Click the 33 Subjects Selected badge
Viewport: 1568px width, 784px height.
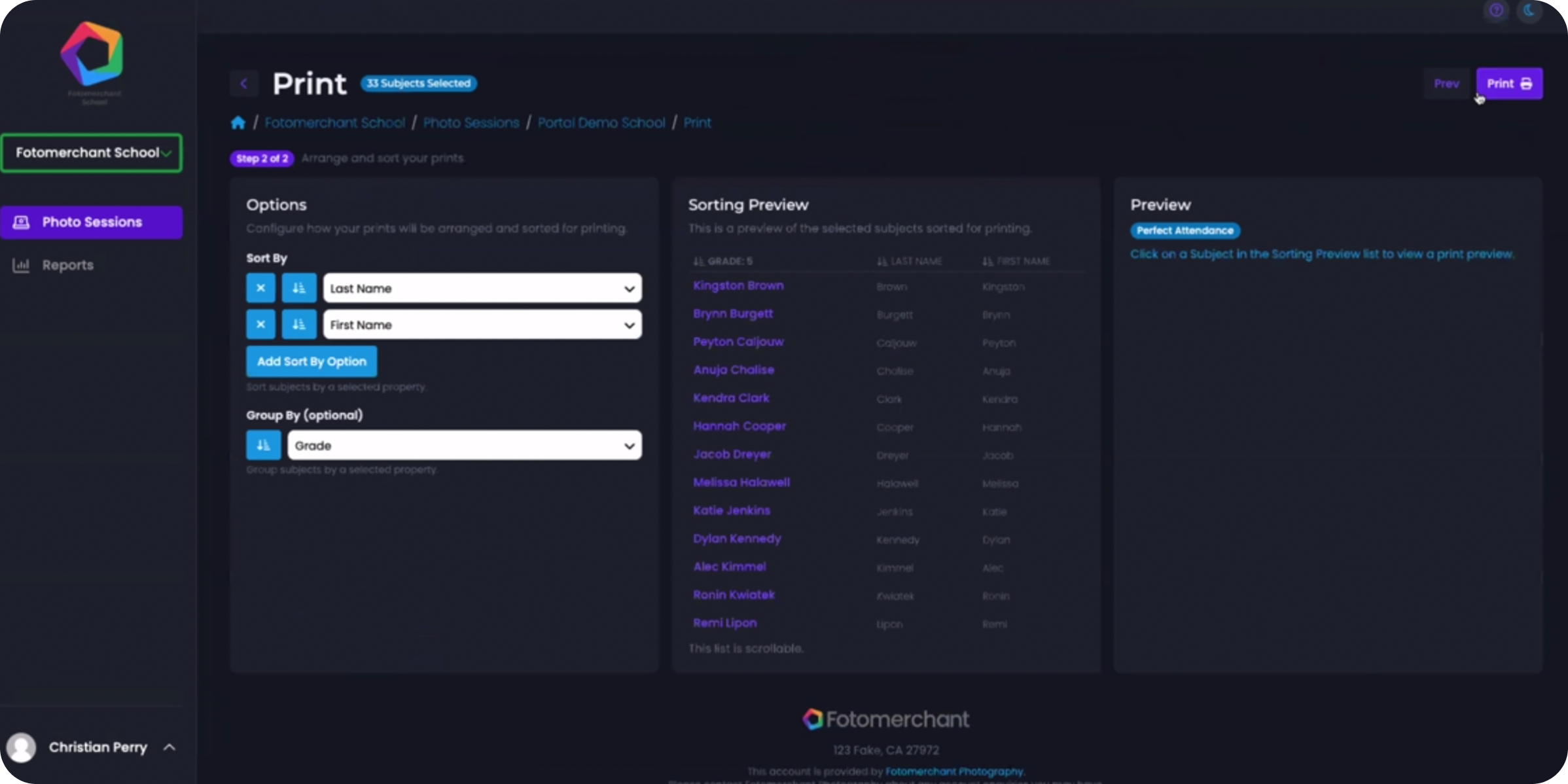[419, 84]
